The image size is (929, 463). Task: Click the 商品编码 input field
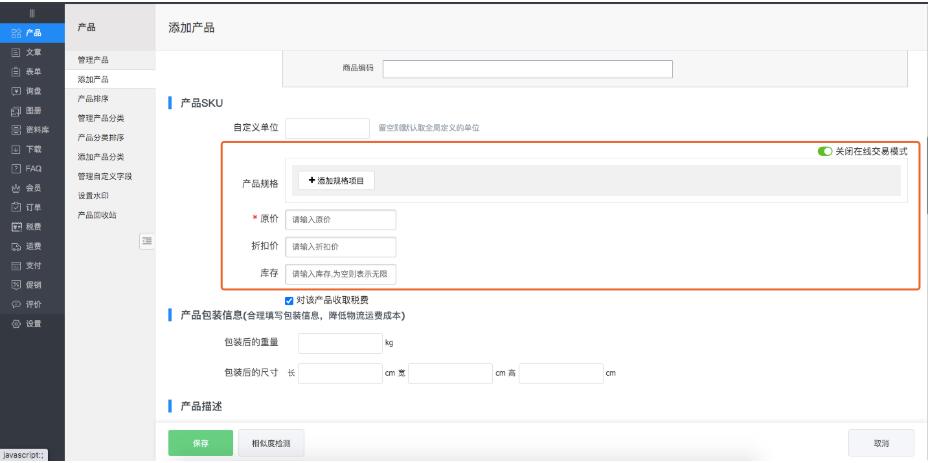pos(527,69)
